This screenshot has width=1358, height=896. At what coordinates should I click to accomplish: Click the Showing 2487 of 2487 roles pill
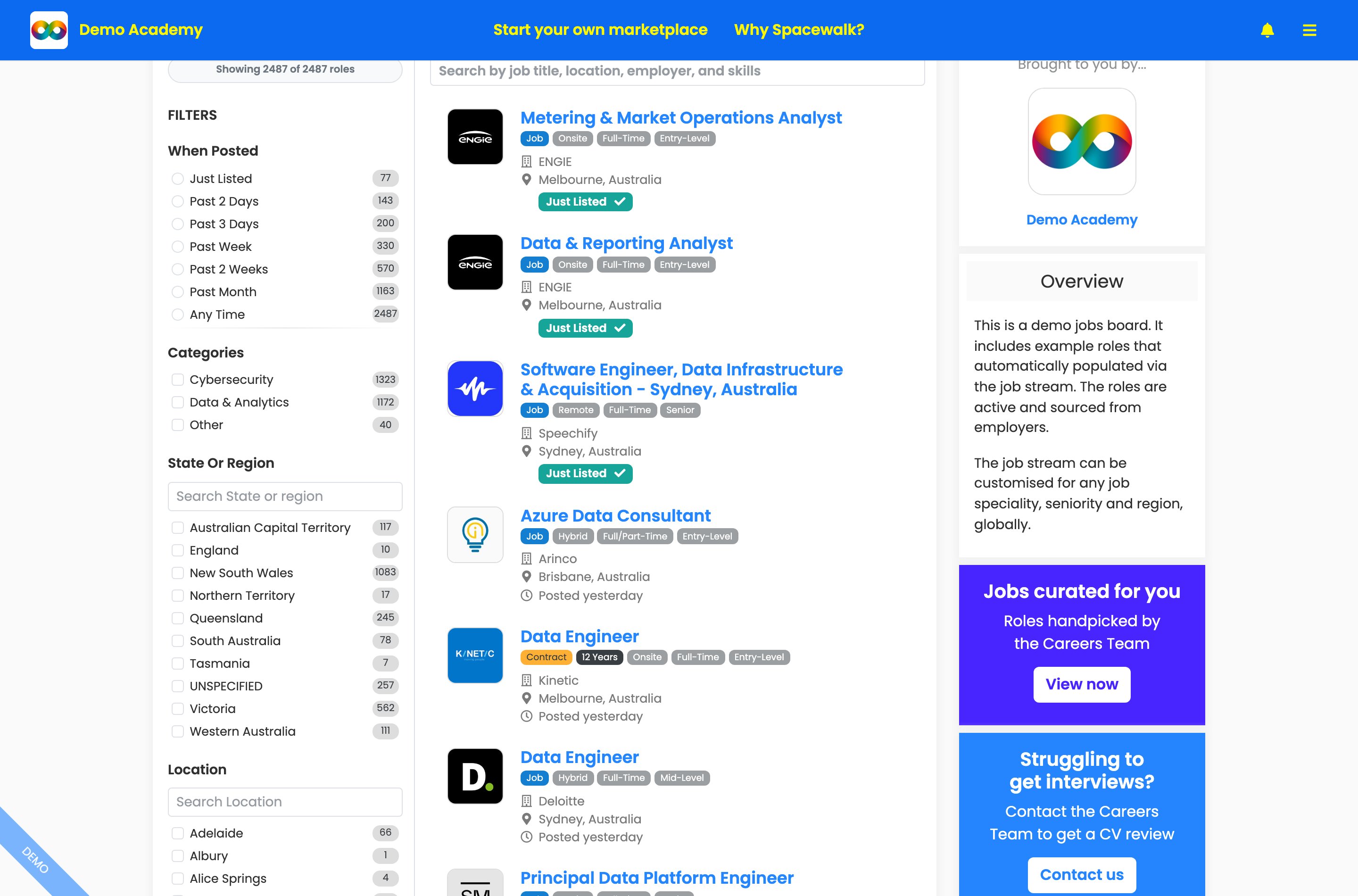pos(285,70)
